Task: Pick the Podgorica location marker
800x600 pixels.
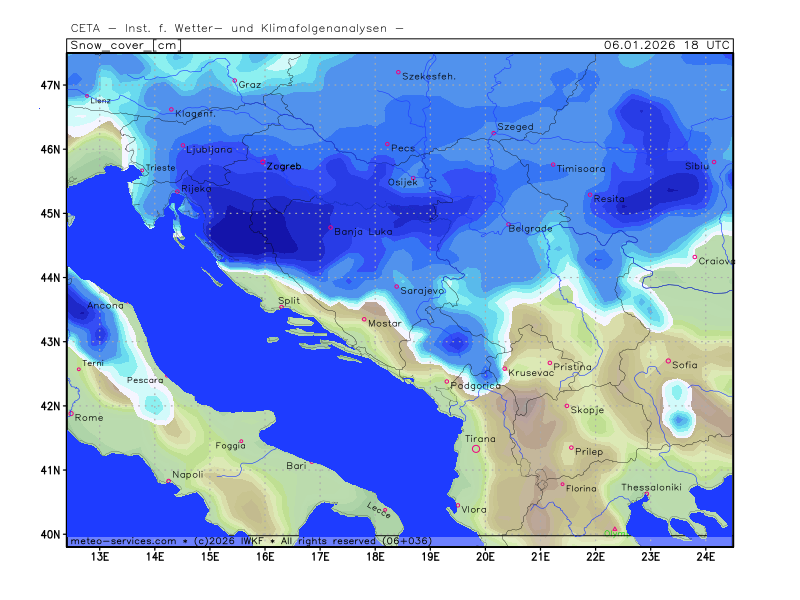Action: click(447, 381)
